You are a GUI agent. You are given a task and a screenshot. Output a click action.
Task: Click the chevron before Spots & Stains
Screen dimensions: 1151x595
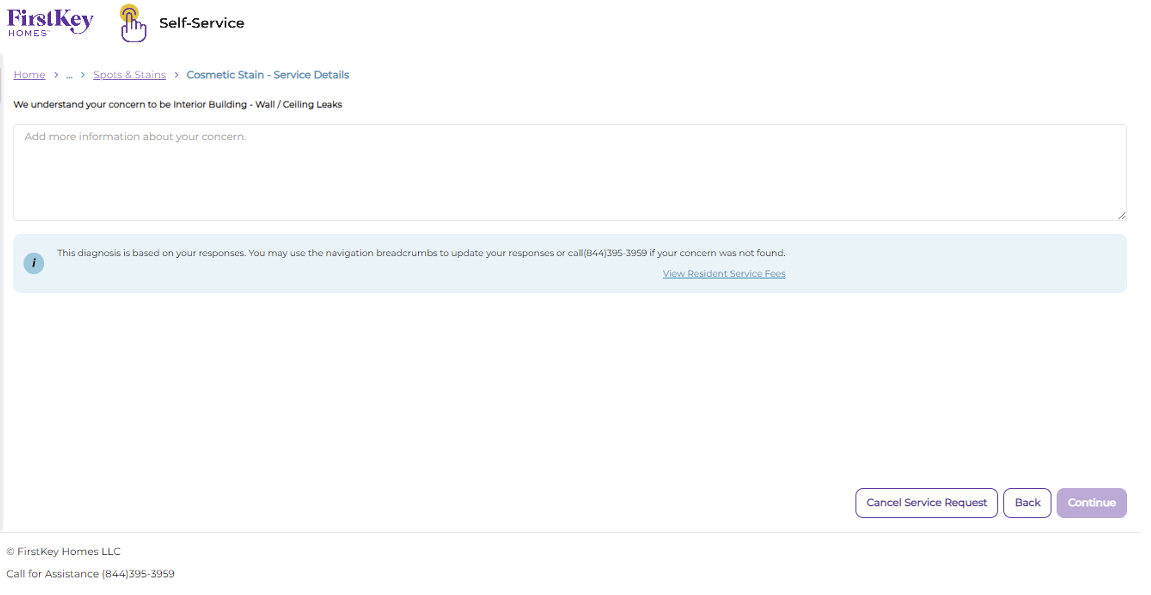[83, 75]
